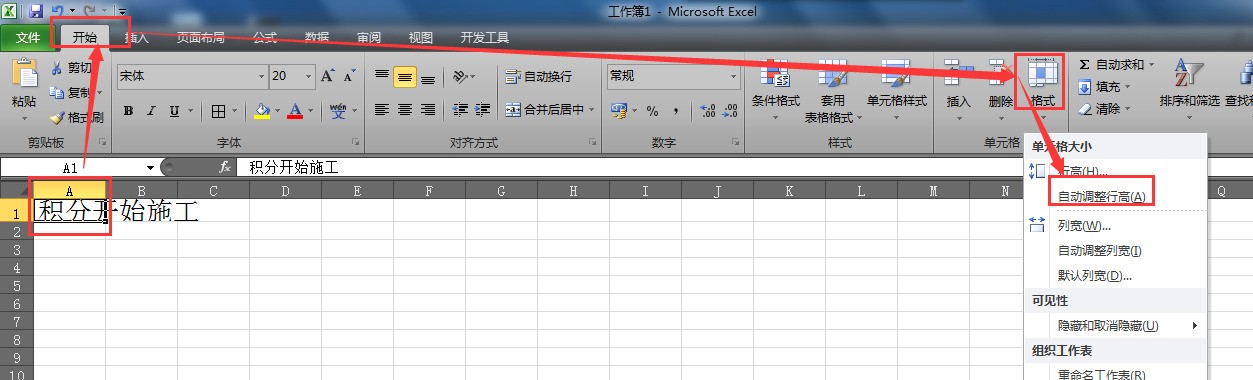Expand Hide and Unhide (隐藏和取消隐藏) submenu
This screenshot has width=1253, height=380.
[1115, 326]
